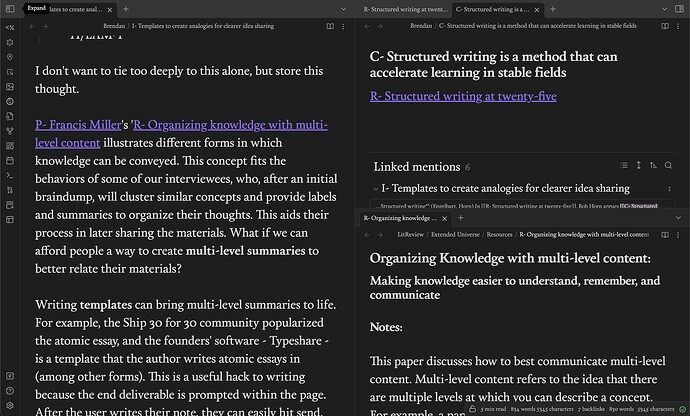Navigate back in Organizing knowledge pane
The width and height of the screenshot is (690, 416).
(367, 235)
